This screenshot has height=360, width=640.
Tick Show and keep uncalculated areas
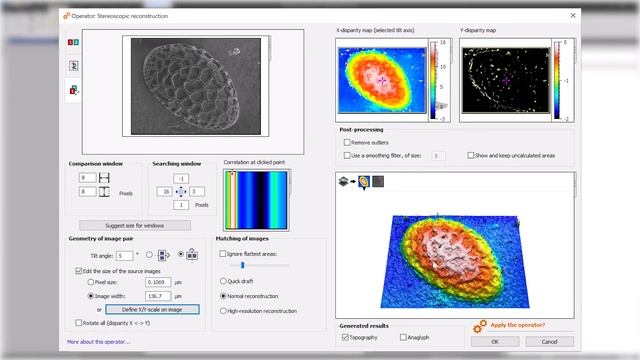click(471, 156)
